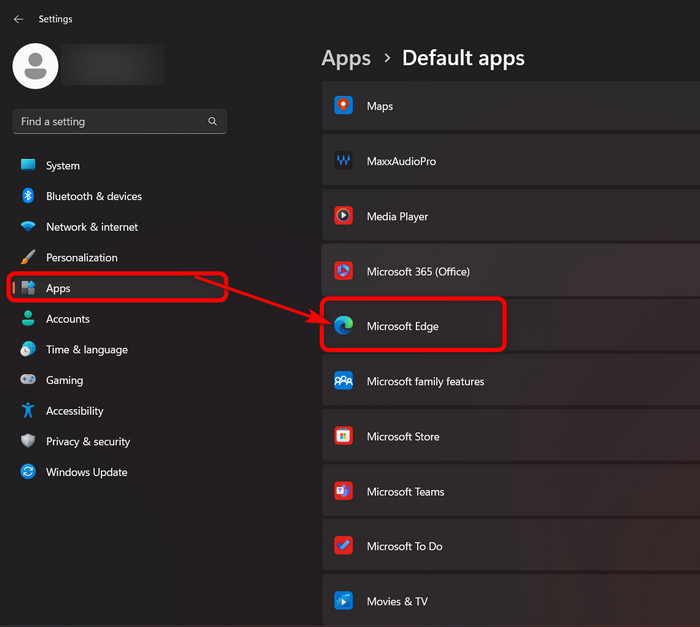
Task: Select Accounts in the sidebar
Action: pyautogui.click(x=118, y=319)
